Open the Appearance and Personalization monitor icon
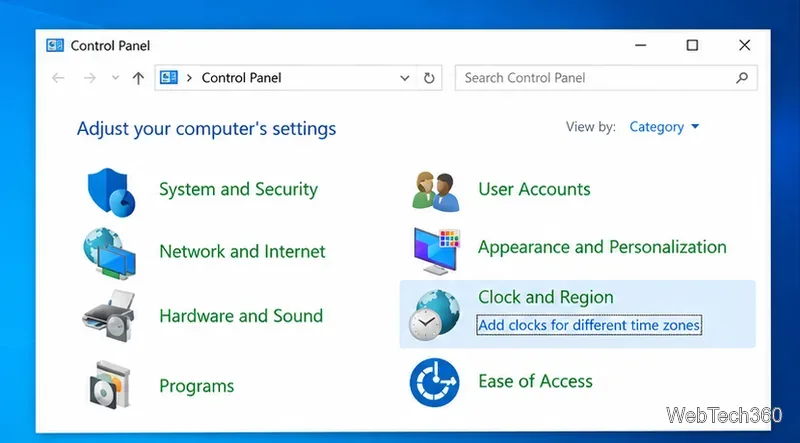 click(x=437, y=251)
